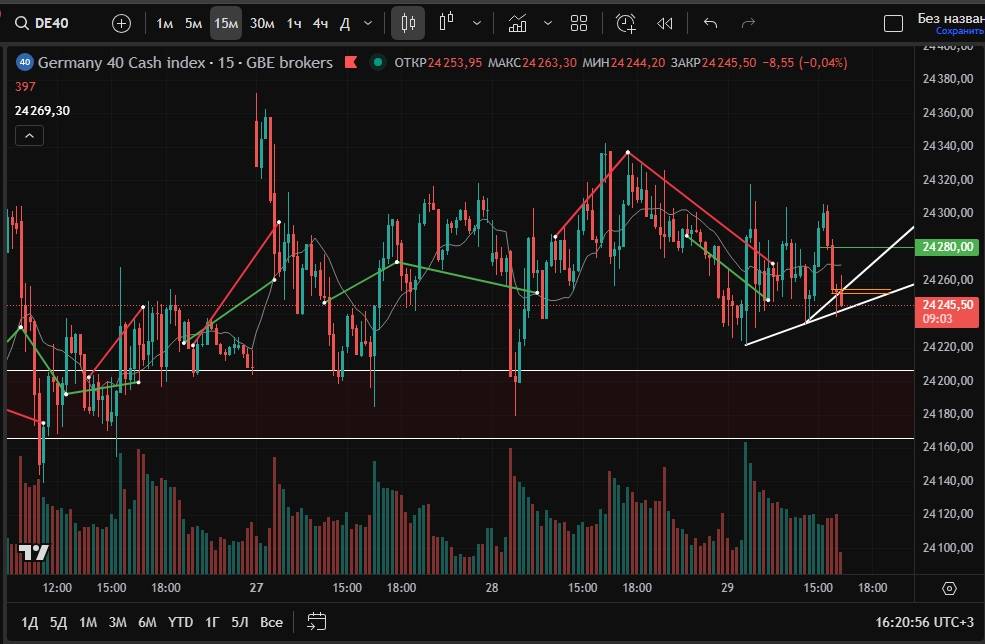Toggle the green market status dot
The width and height of the screenshot is (985, 644).
[377, 62]
